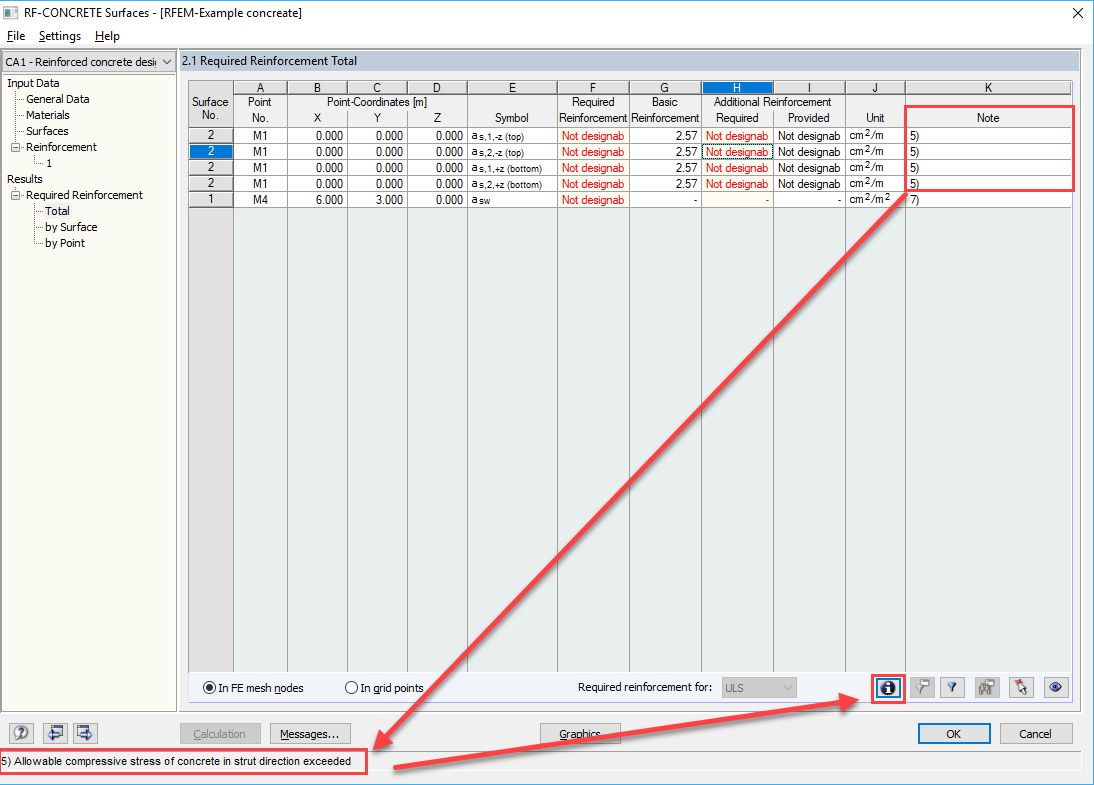Click the blue funnel filter icon

pos(952,688)
